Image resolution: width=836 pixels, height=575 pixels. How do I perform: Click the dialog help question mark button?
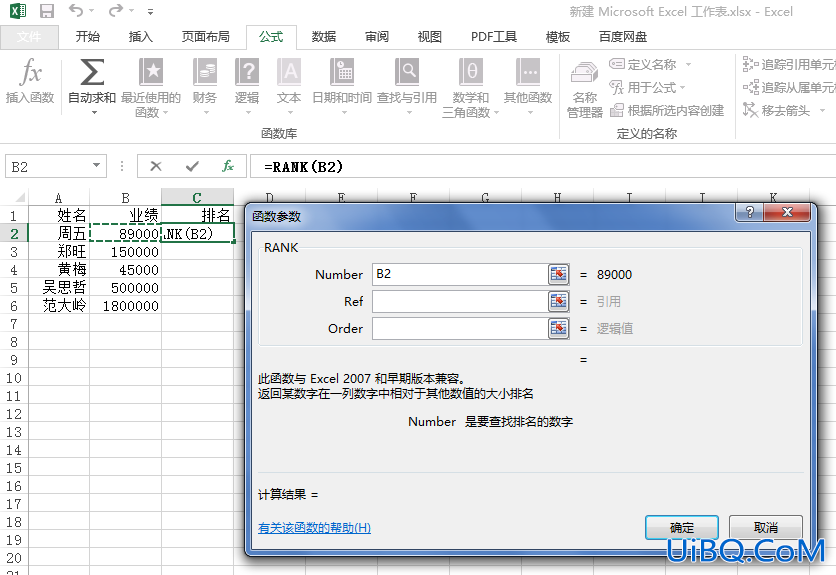tap(749, 212)
